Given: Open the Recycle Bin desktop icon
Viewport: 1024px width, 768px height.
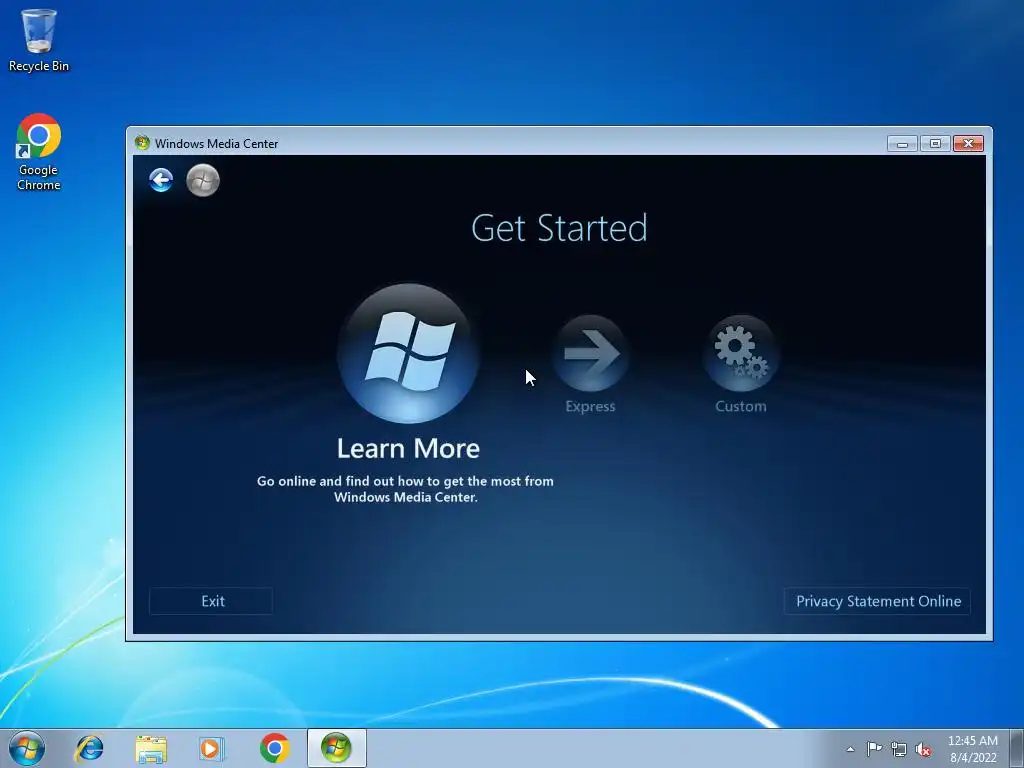Looking at the screenshot, I should click(x=39, y=40).
